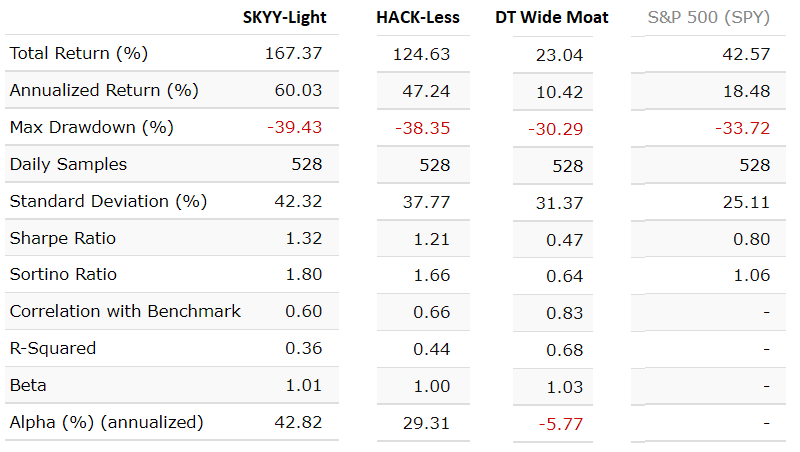
Task: Click the SKYY-Light column header
Action: [x=285, y=17]
